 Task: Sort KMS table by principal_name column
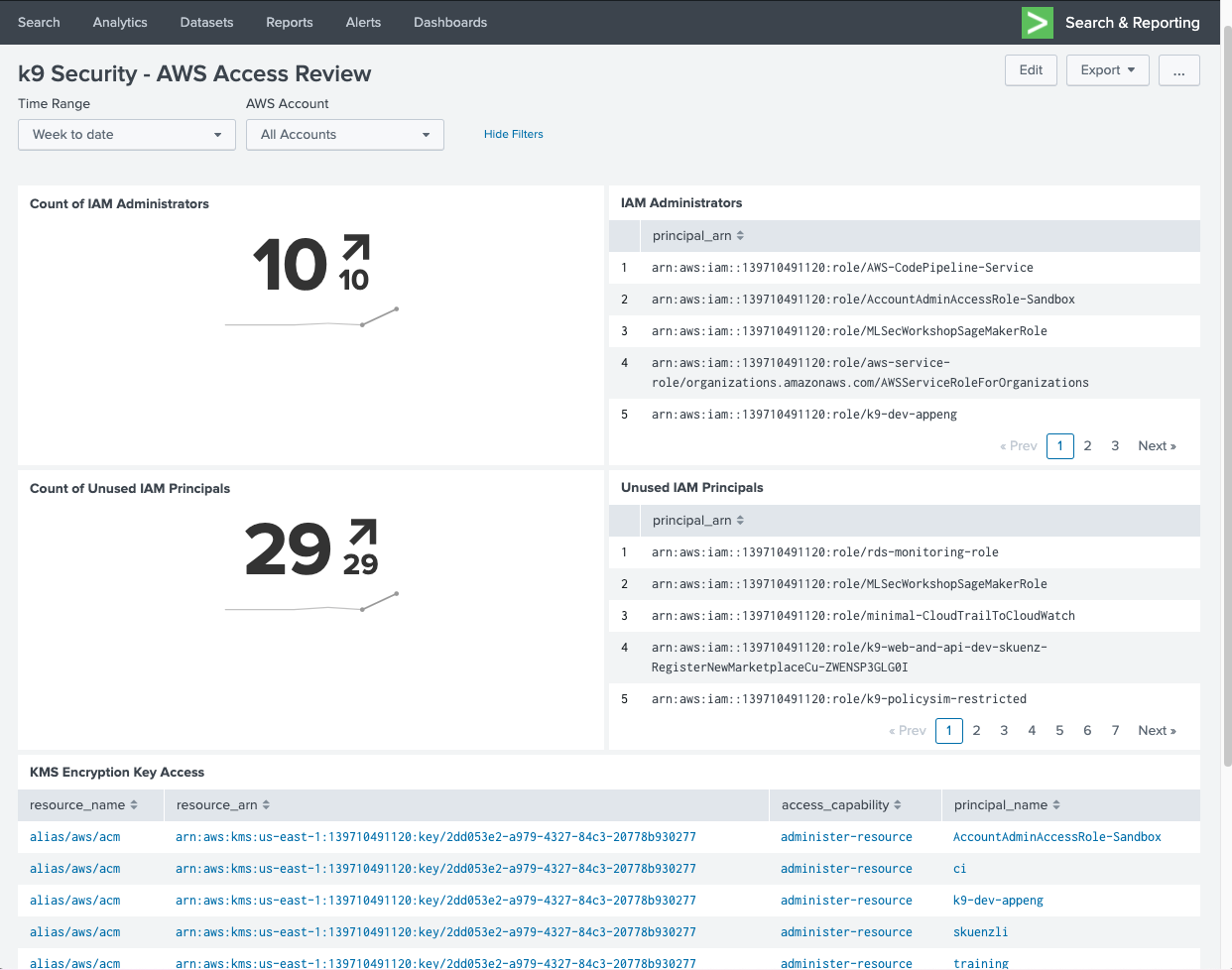point(1007,805)
